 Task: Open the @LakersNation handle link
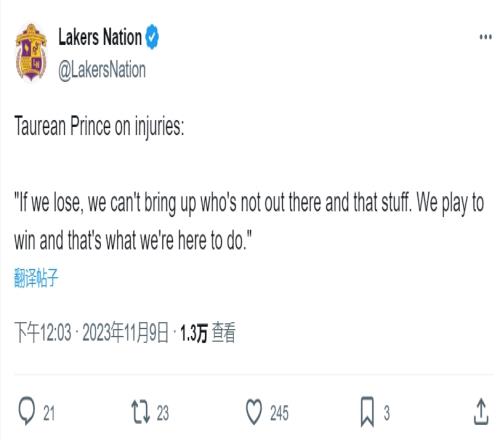pyautogui.click(x=102, y=70)
